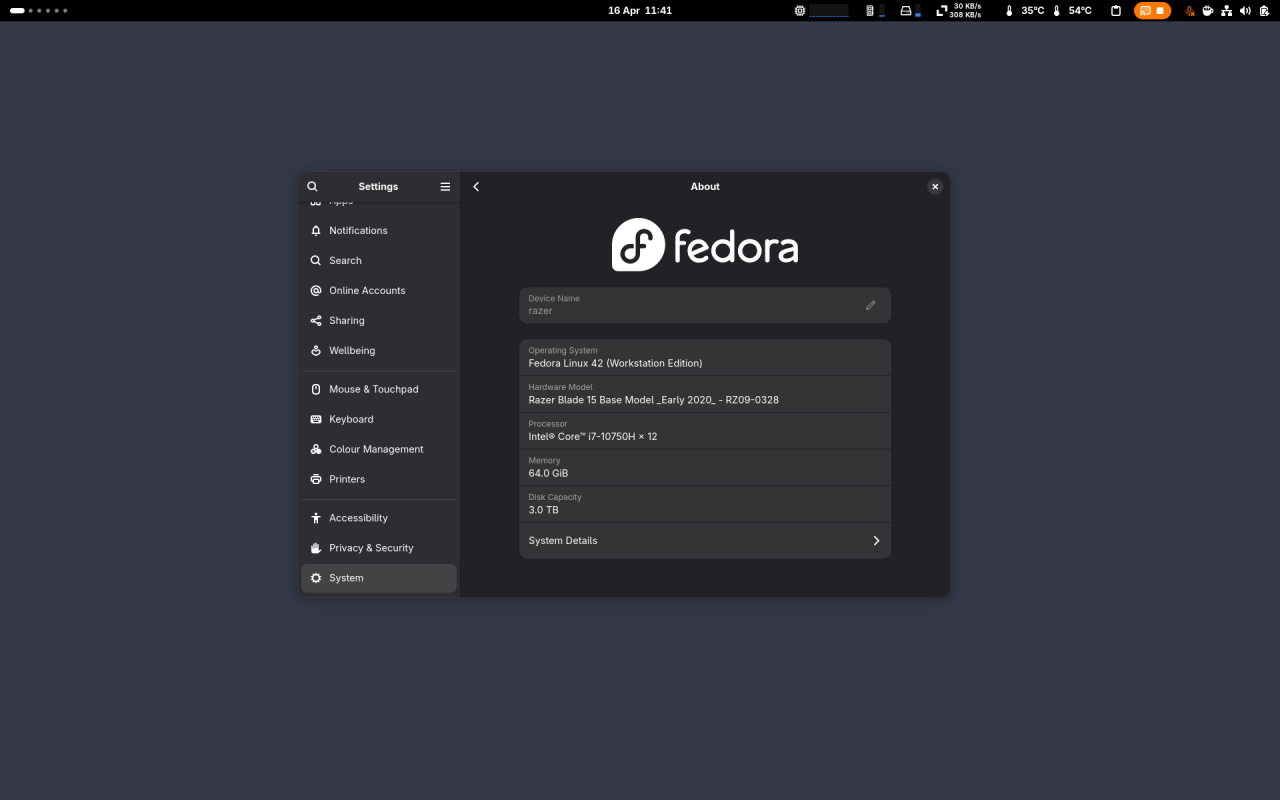Click the disk activity indicator in the panel
The width and height of the screenshot is (1280, 800).
point(906,11)
